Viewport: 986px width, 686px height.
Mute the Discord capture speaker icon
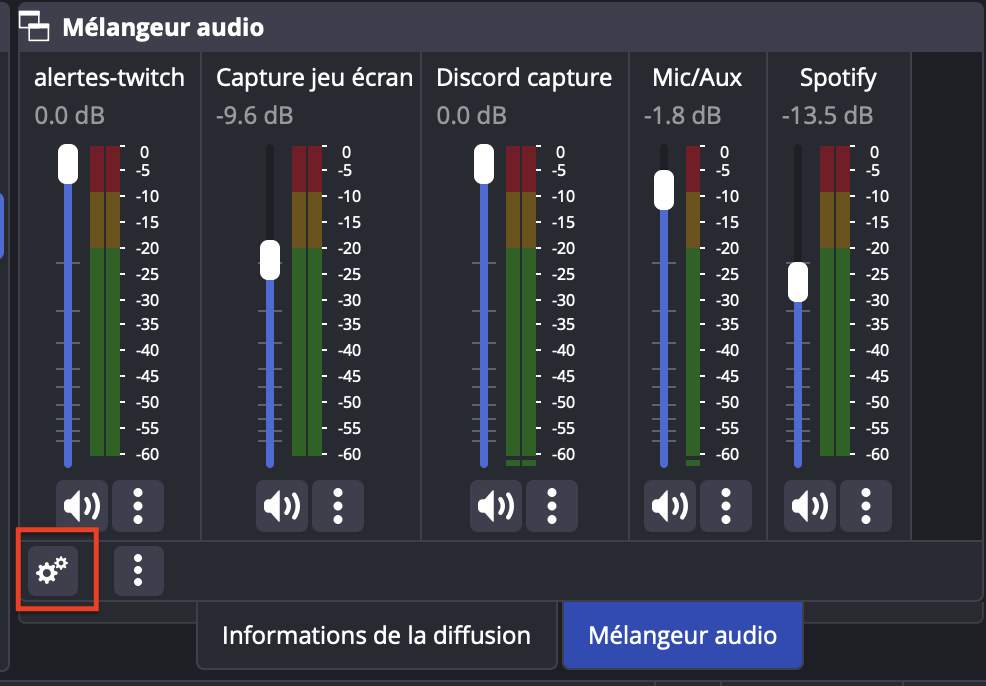496,506
